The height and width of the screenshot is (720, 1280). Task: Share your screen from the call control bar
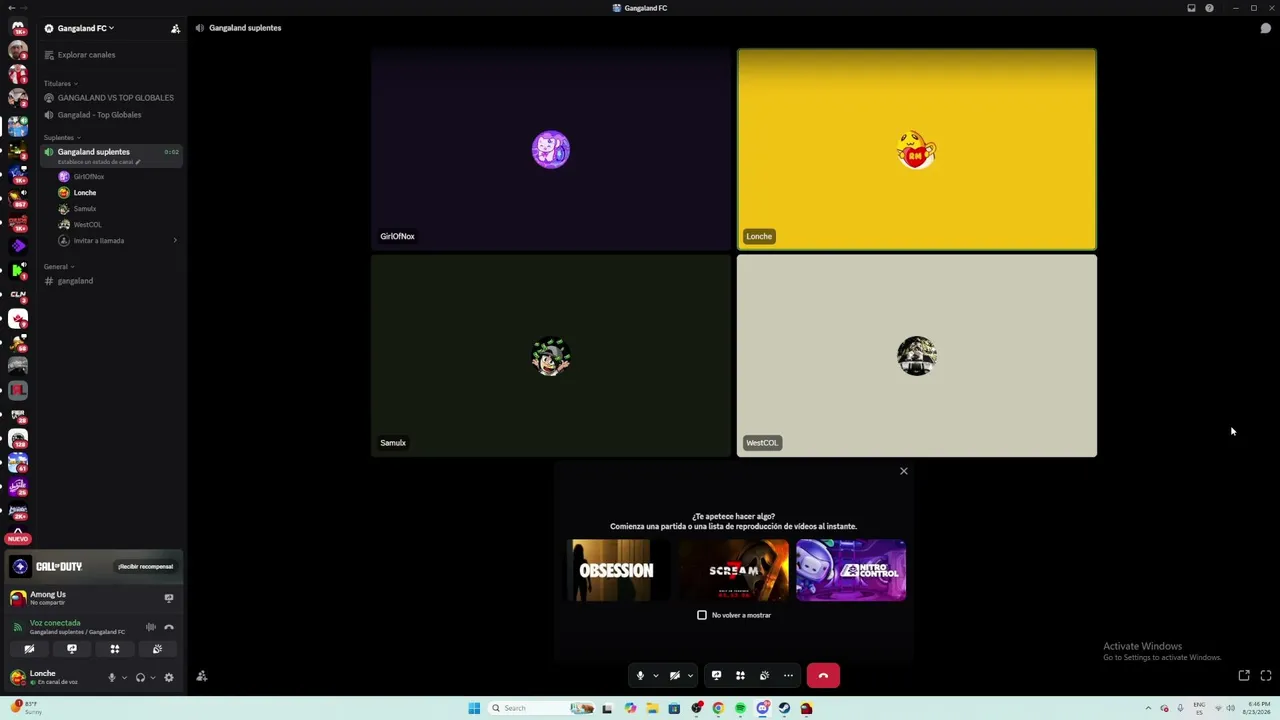click(x=716, y=676)
